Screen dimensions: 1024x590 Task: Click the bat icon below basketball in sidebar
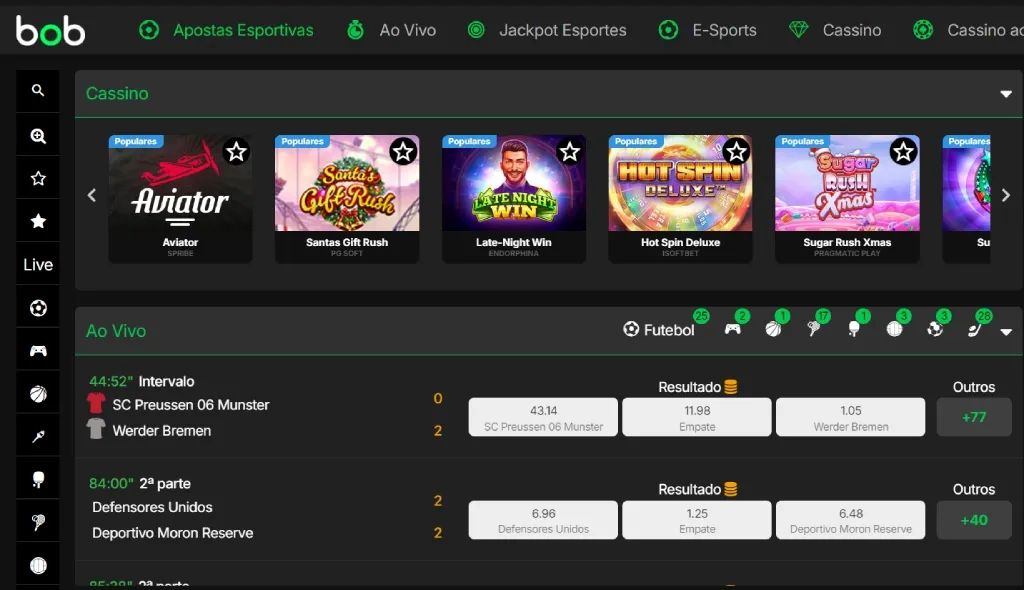[x=38, y=436]
